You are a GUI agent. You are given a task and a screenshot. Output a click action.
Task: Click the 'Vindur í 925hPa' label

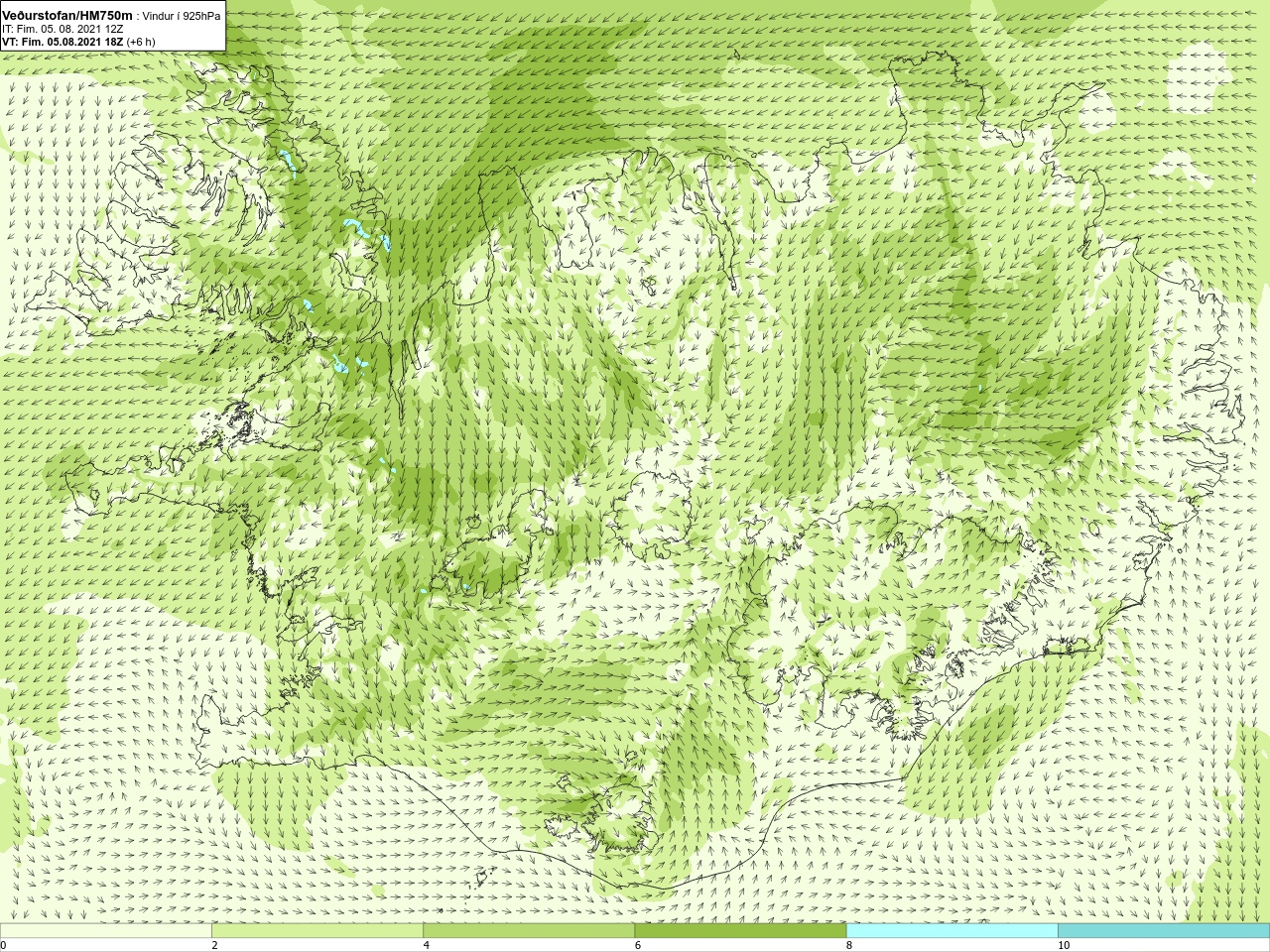click(x=182, y=16)
